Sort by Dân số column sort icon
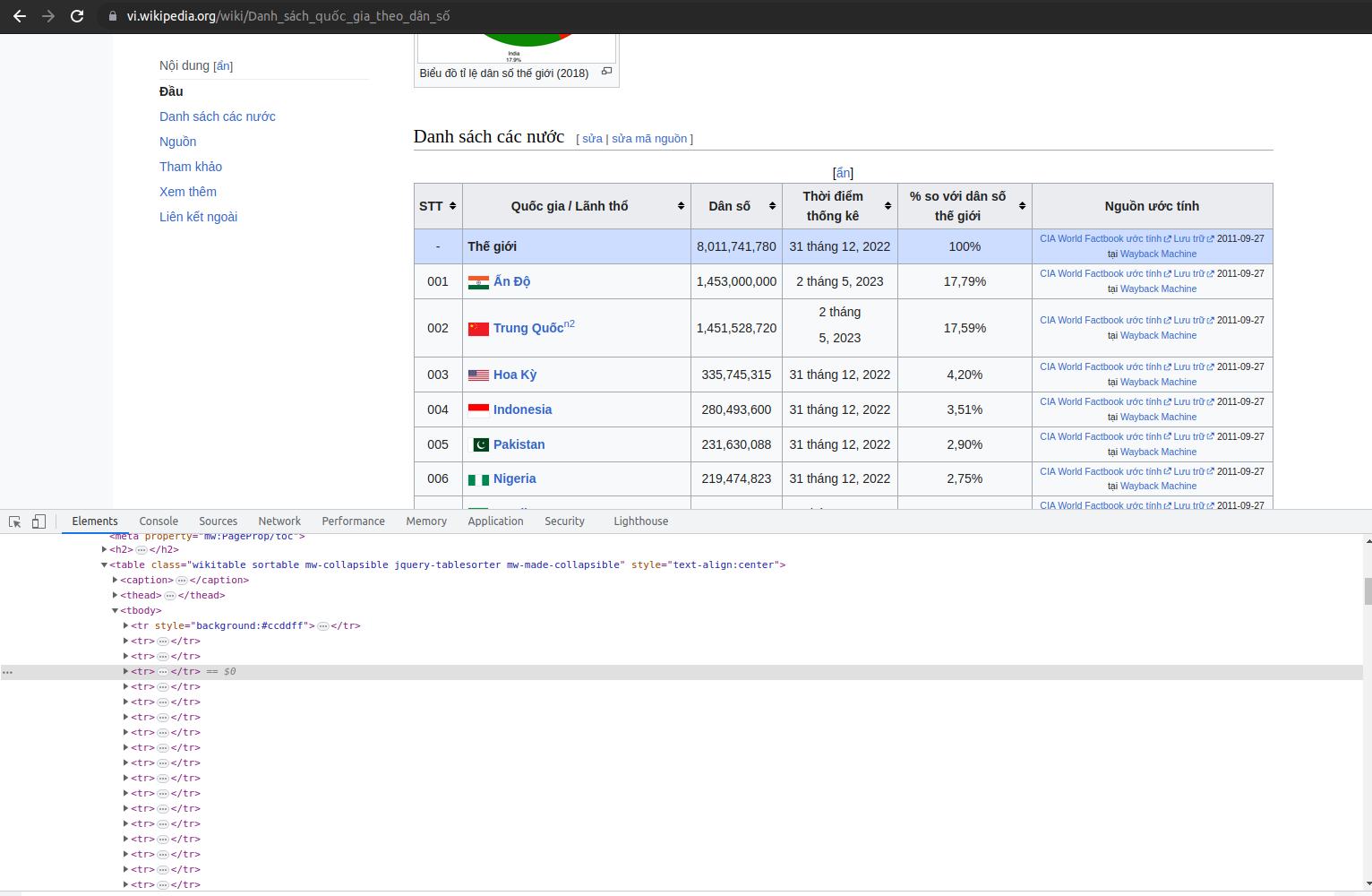This screenshot has height=896, width=1372. [x=772, y=206]
